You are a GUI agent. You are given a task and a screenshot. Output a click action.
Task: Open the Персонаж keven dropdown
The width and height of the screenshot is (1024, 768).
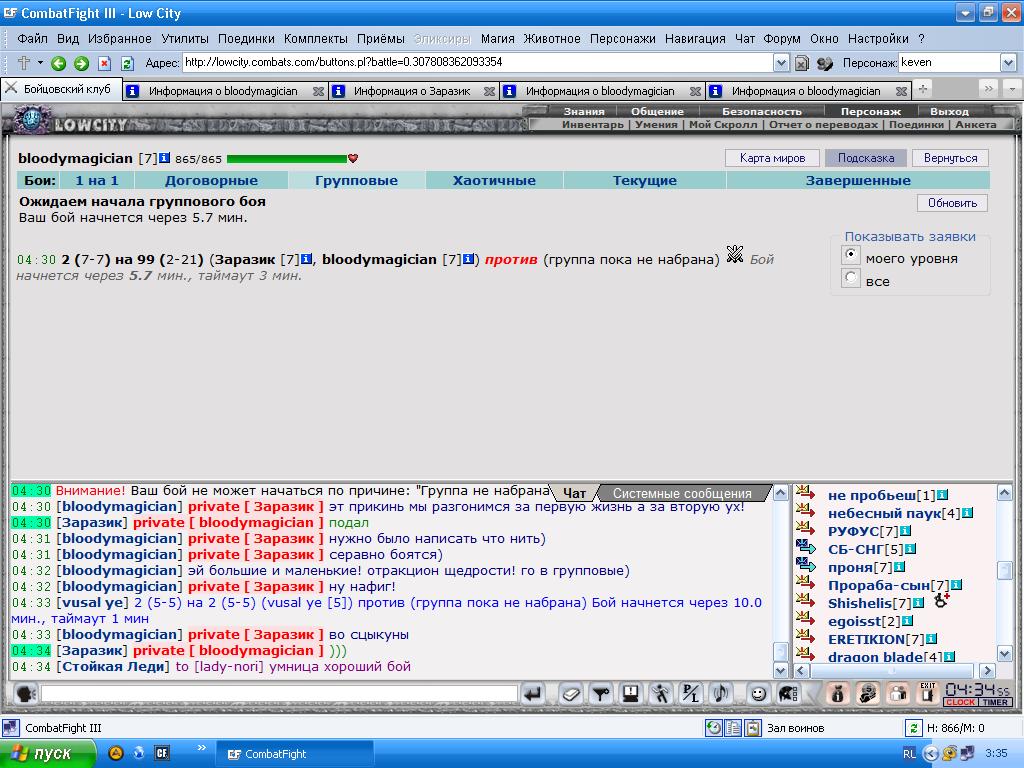[x=1008, y=63]
